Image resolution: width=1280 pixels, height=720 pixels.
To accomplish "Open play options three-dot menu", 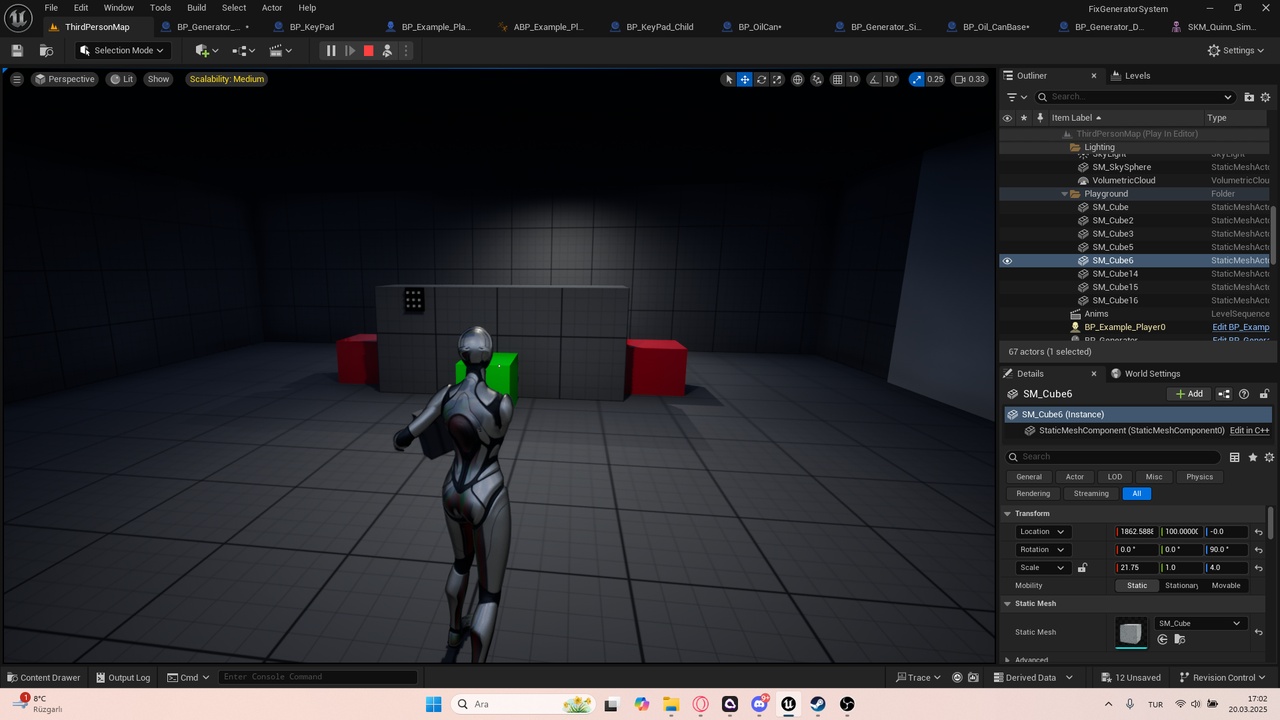I will 405,50.
